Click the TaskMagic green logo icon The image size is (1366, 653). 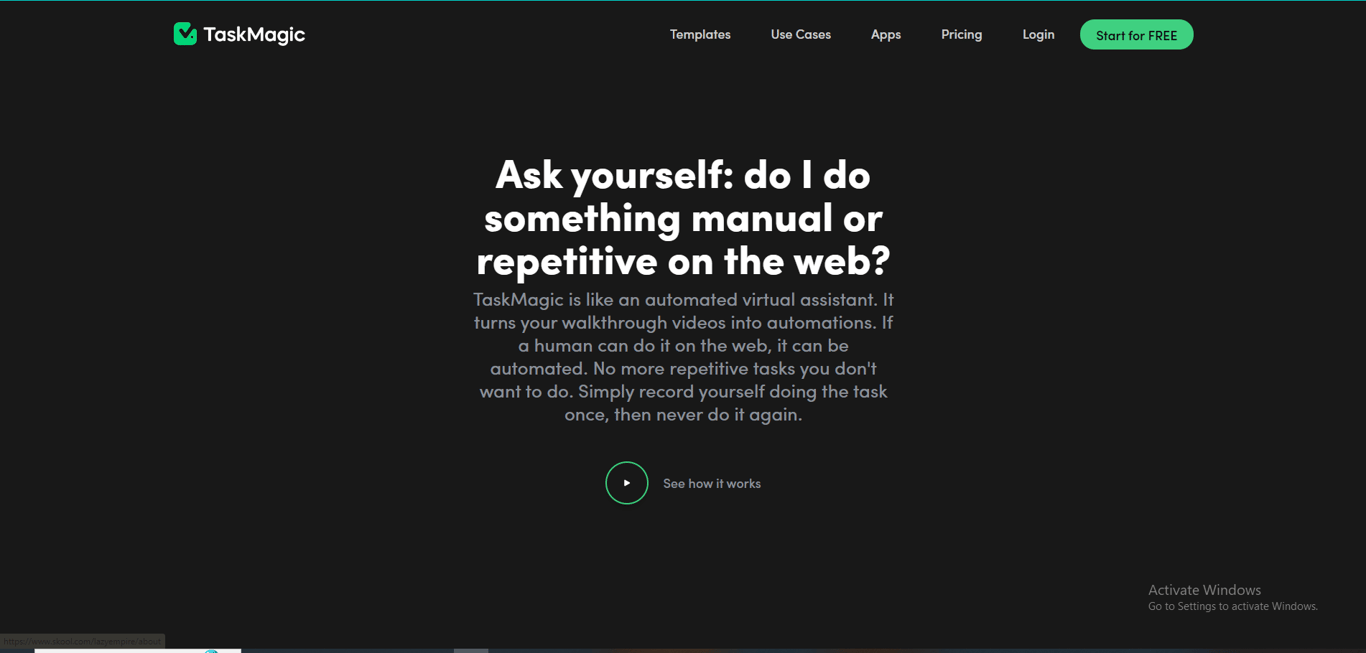coord(185,34)
